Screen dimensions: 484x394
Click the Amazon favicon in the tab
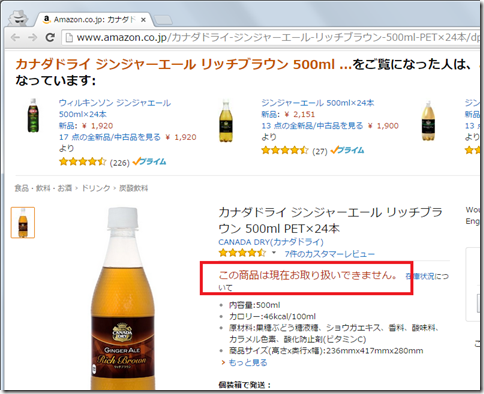pyautogui.click(x=47, y=19)
